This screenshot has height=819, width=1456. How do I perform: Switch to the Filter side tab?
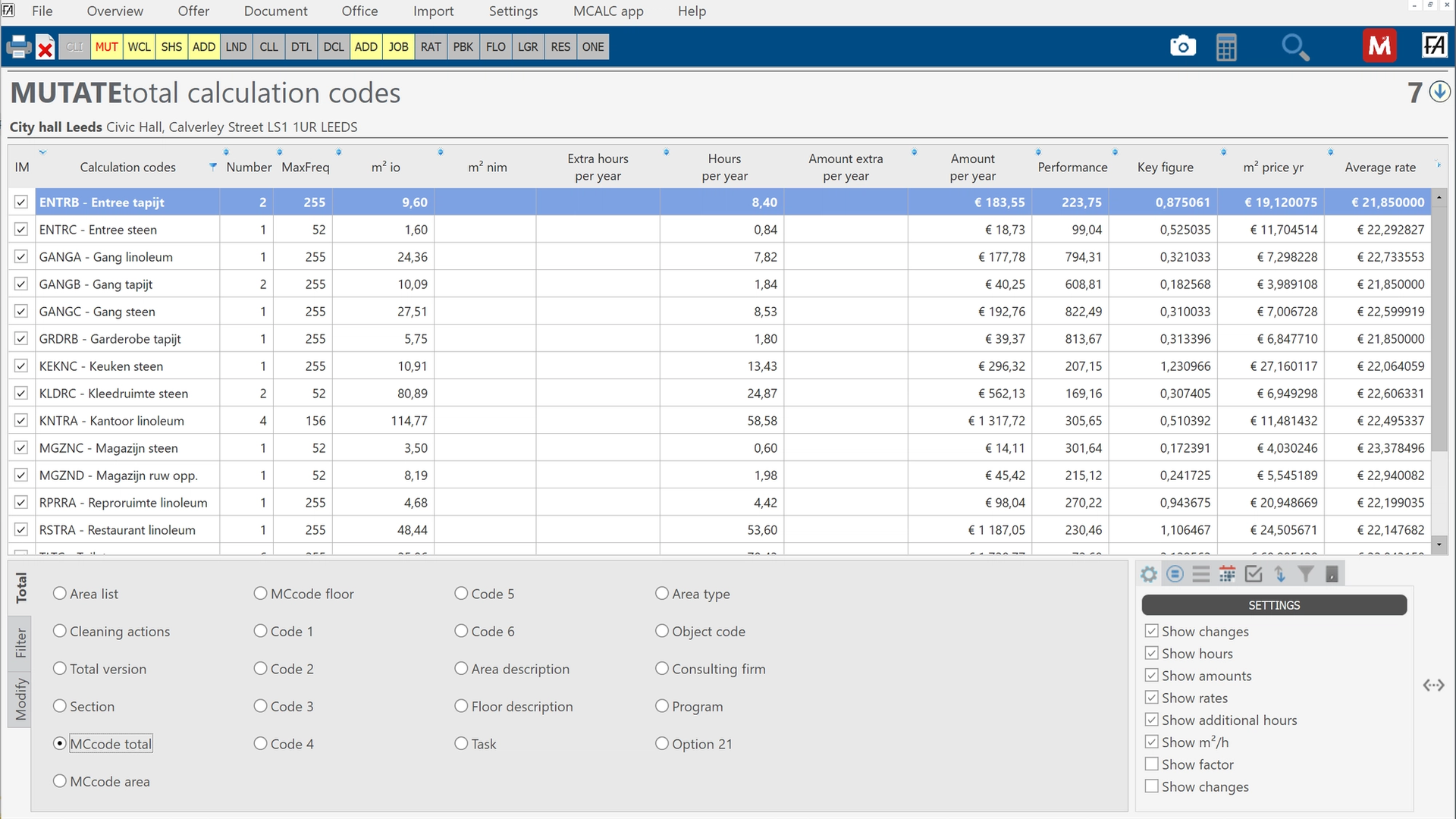[x=20, y=643]
